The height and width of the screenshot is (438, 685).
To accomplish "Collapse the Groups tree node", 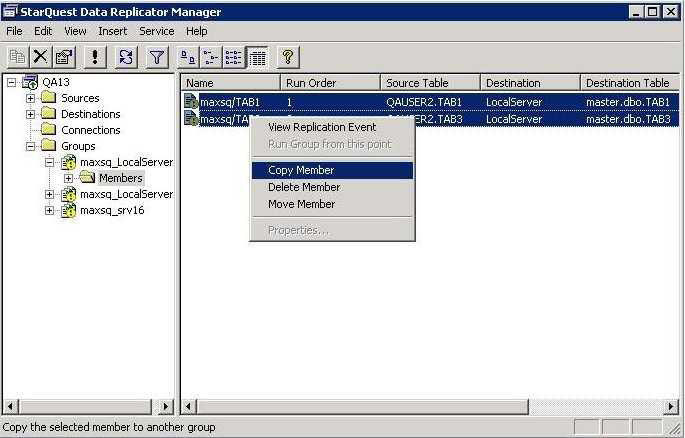I will (30, 146).
